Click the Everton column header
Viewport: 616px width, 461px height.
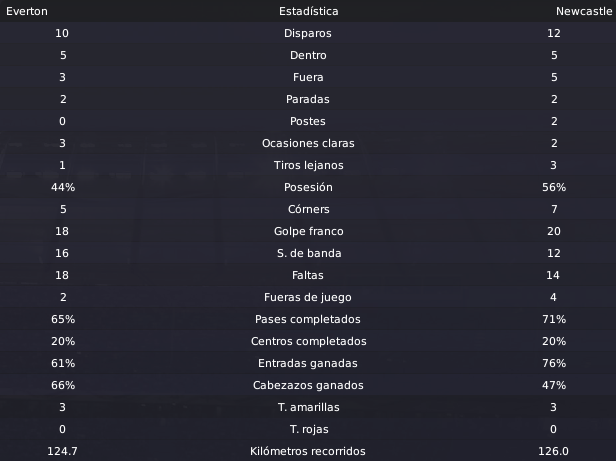click(27, 11)
